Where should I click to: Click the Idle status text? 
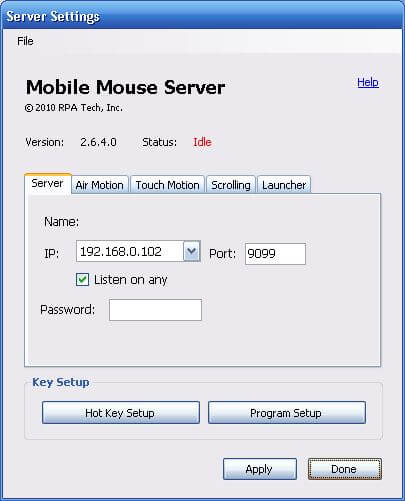click(x=202, y=142)
